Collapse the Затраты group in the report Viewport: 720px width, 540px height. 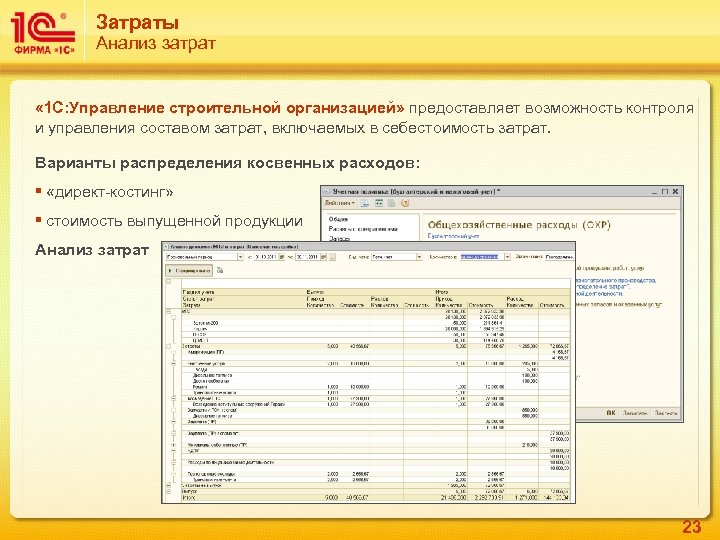tap(168, 346)
